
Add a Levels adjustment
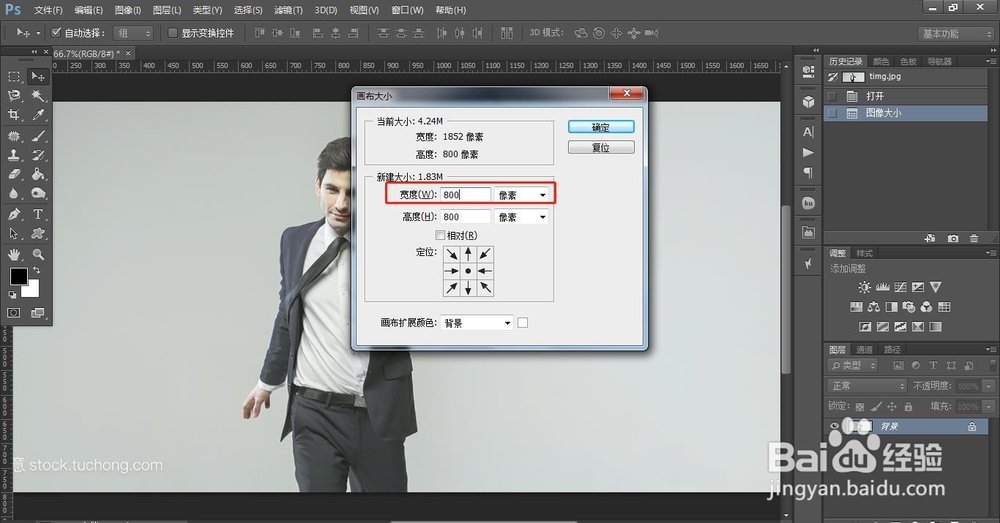coord(882,287)
